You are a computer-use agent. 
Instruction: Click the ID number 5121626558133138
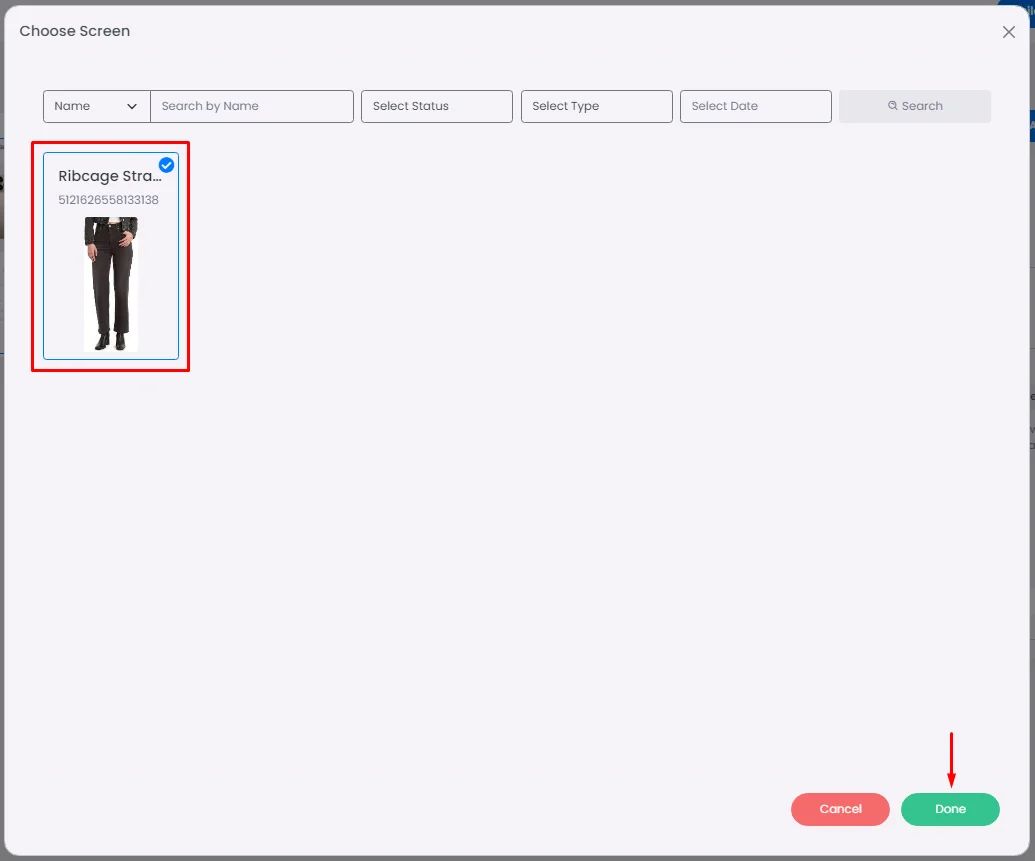point(108,200)
